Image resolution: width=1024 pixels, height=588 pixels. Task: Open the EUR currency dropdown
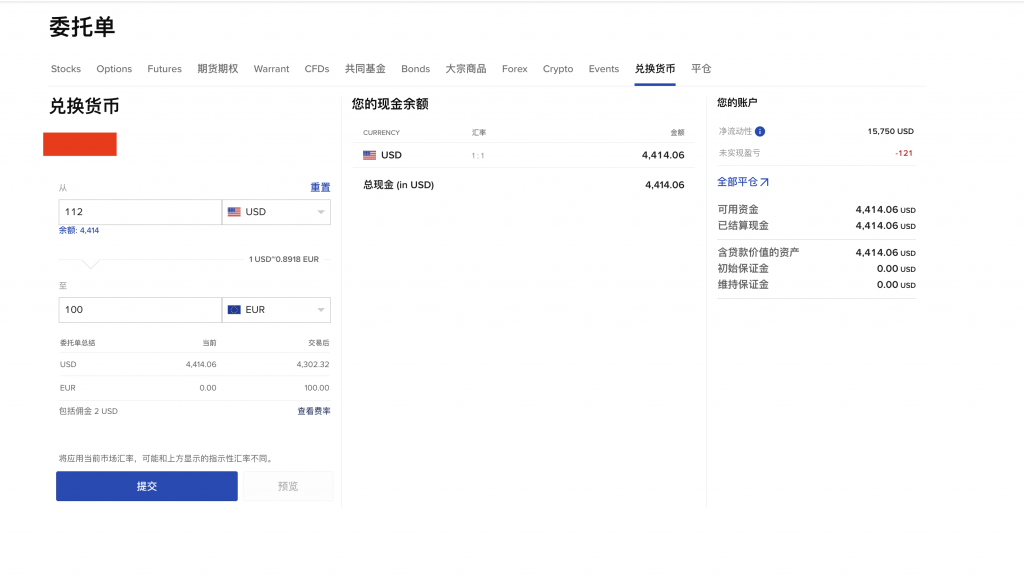click(x=322, y=309)
